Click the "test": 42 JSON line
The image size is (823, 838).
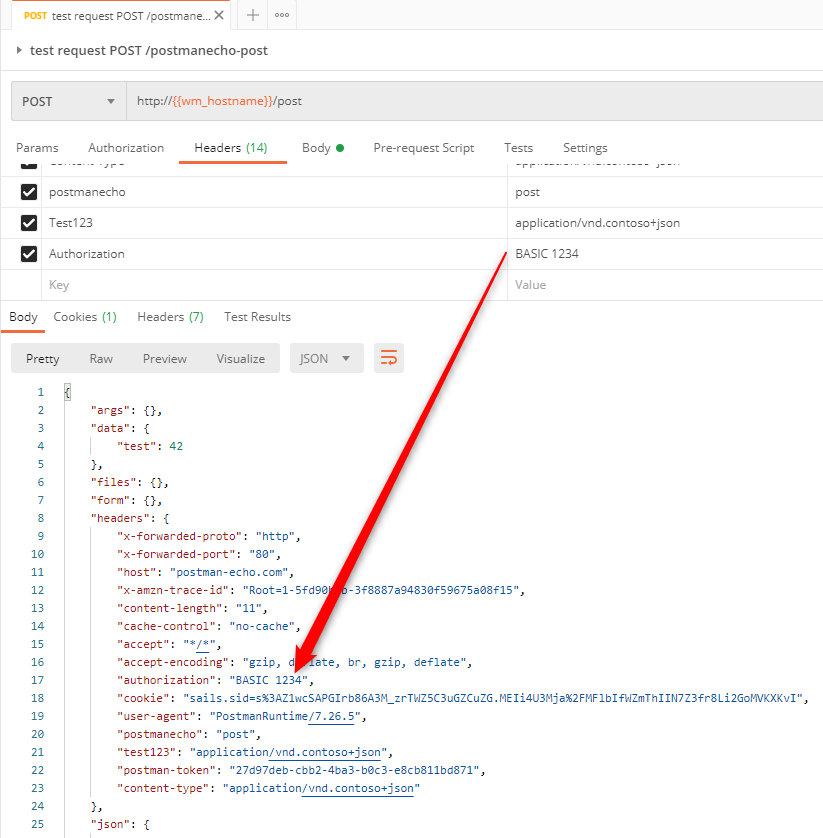tap(150, 446)
